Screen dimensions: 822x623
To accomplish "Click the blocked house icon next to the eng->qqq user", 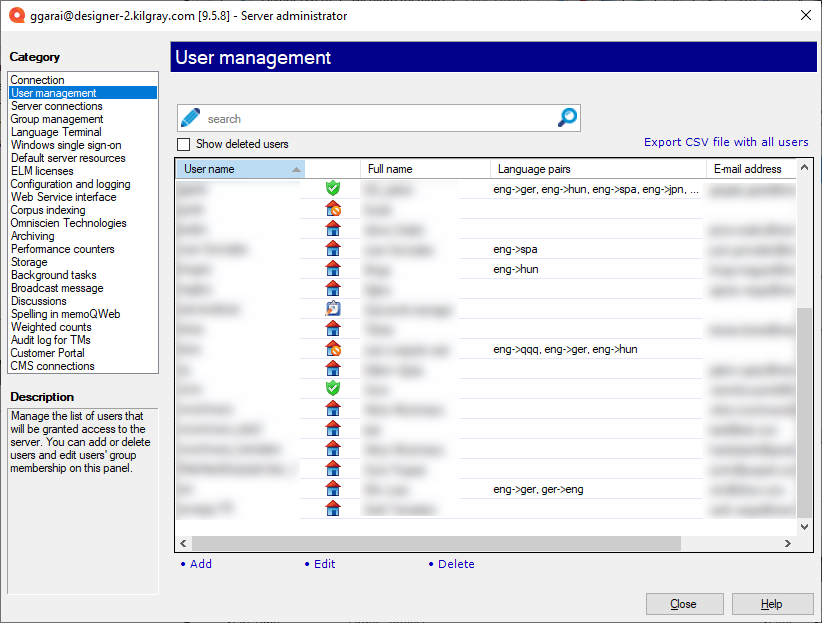I will (332, 348).
